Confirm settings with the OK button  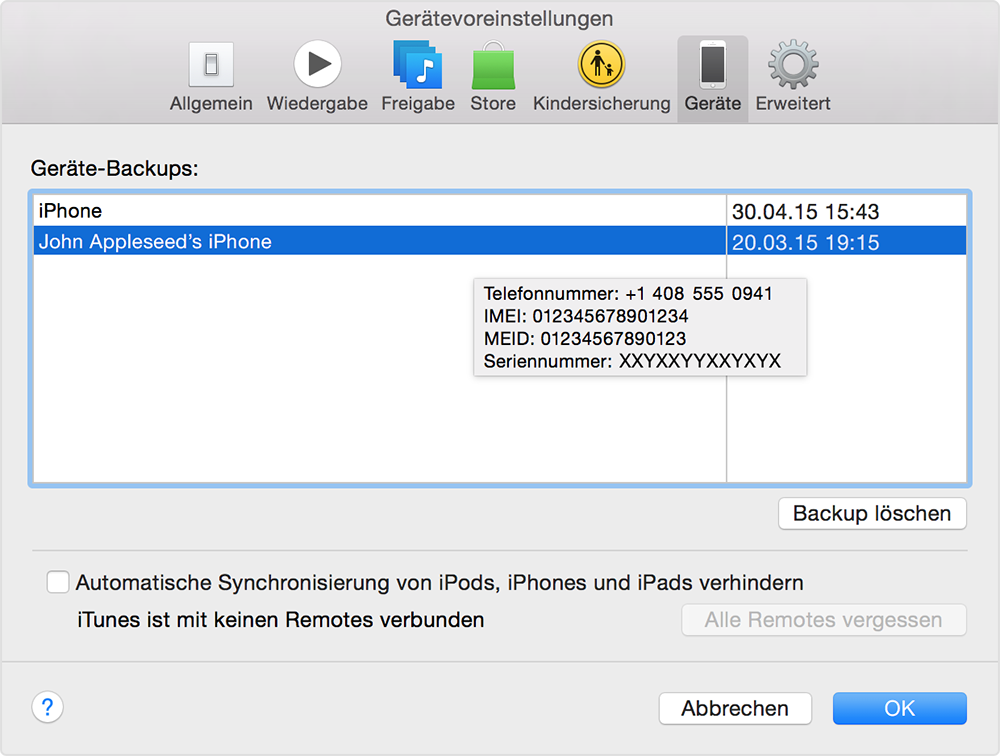[x=898, y=708]
